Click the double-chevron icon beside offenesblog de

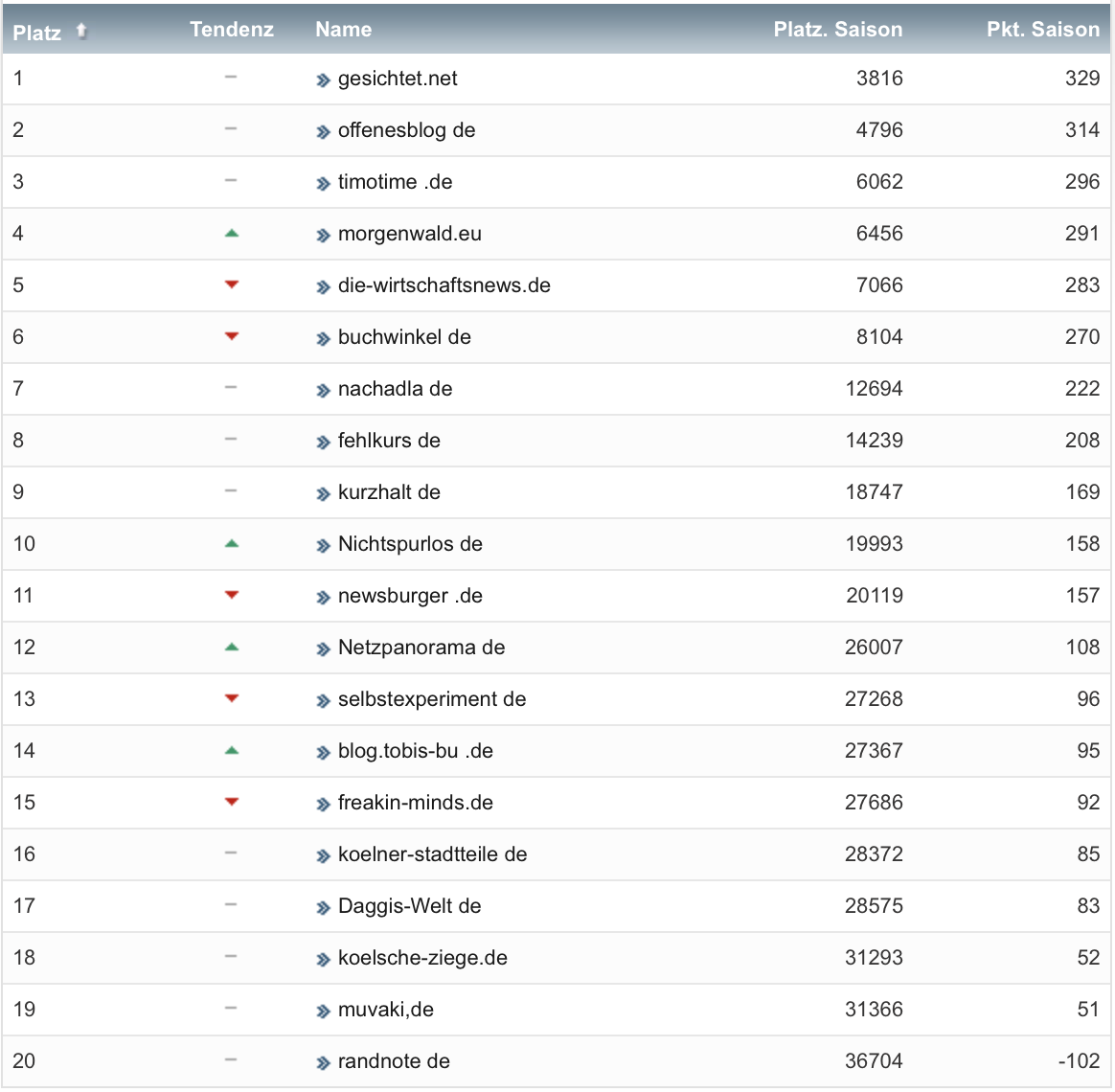coord(324,132)
